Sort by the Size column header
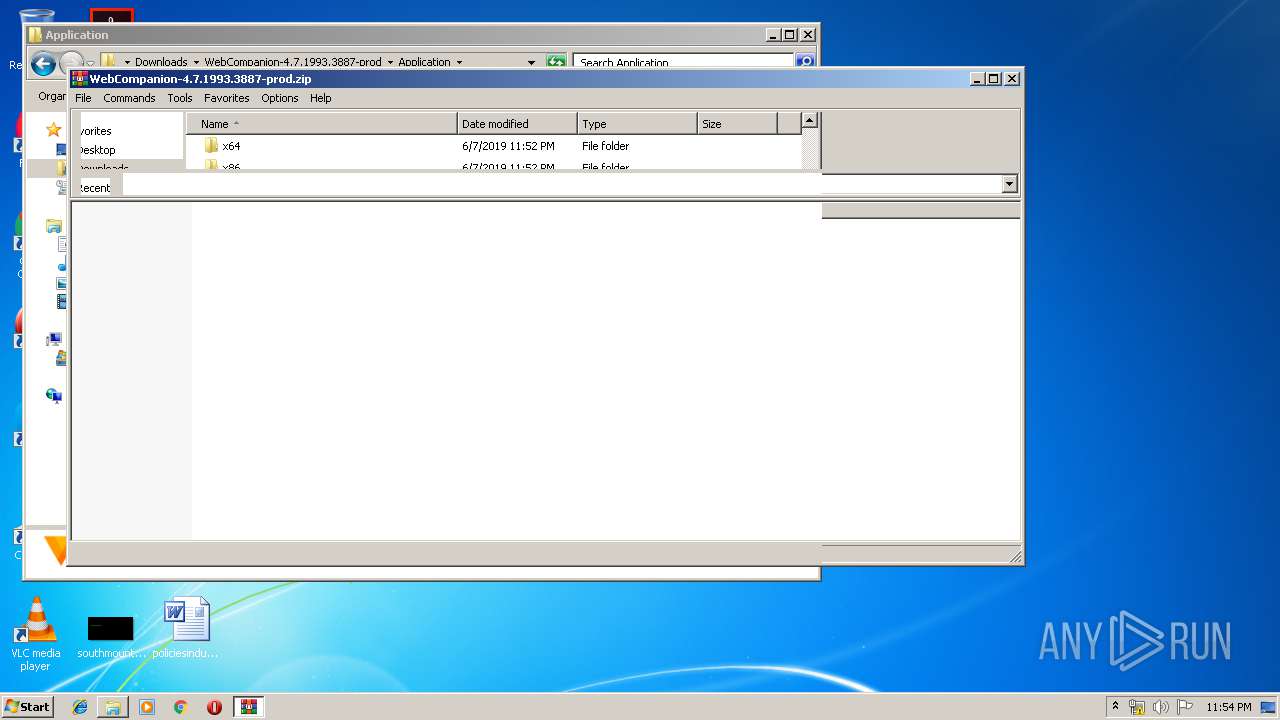The height and width of the screenshot is (720, 1280). coord(737,124)
